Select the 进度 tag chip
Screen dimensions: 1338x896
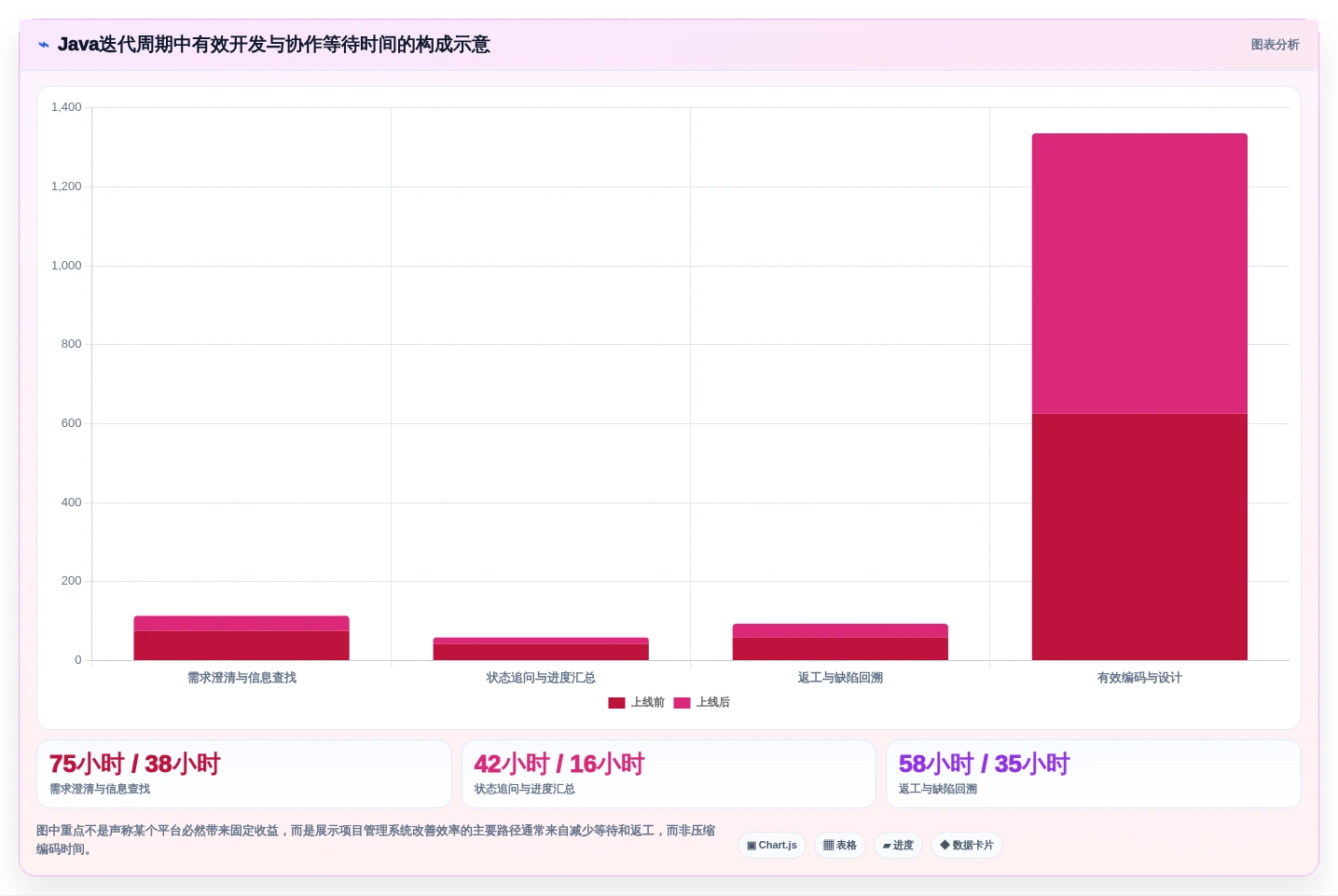[898, 846]
